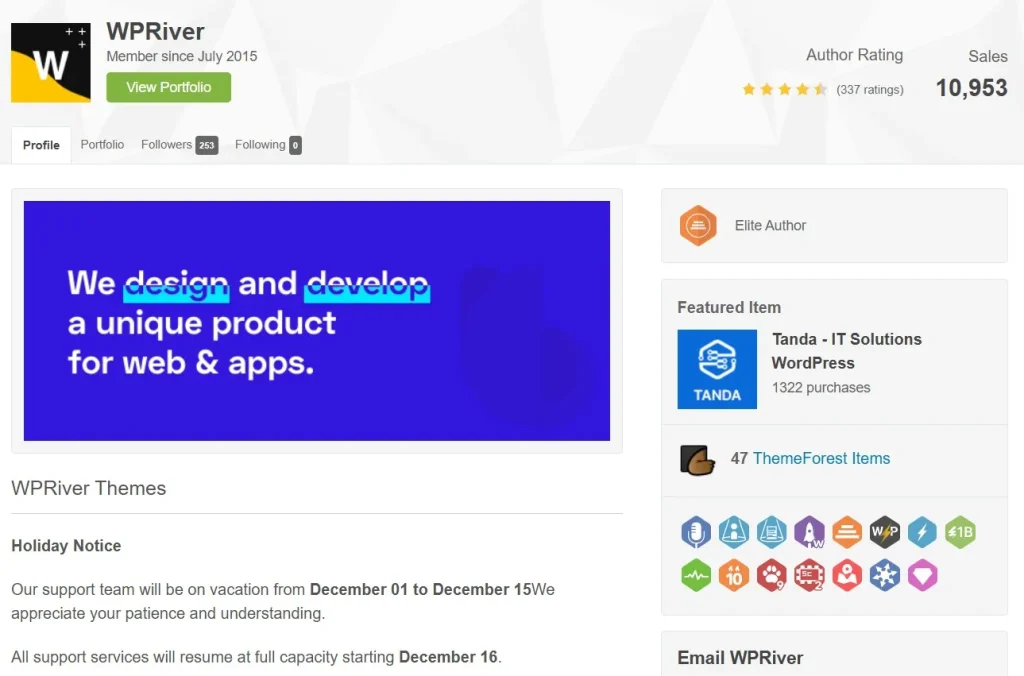Click the ThemeForest squirrel icon
This screenshot has width=1024, height=676.
tap(696, 459)
